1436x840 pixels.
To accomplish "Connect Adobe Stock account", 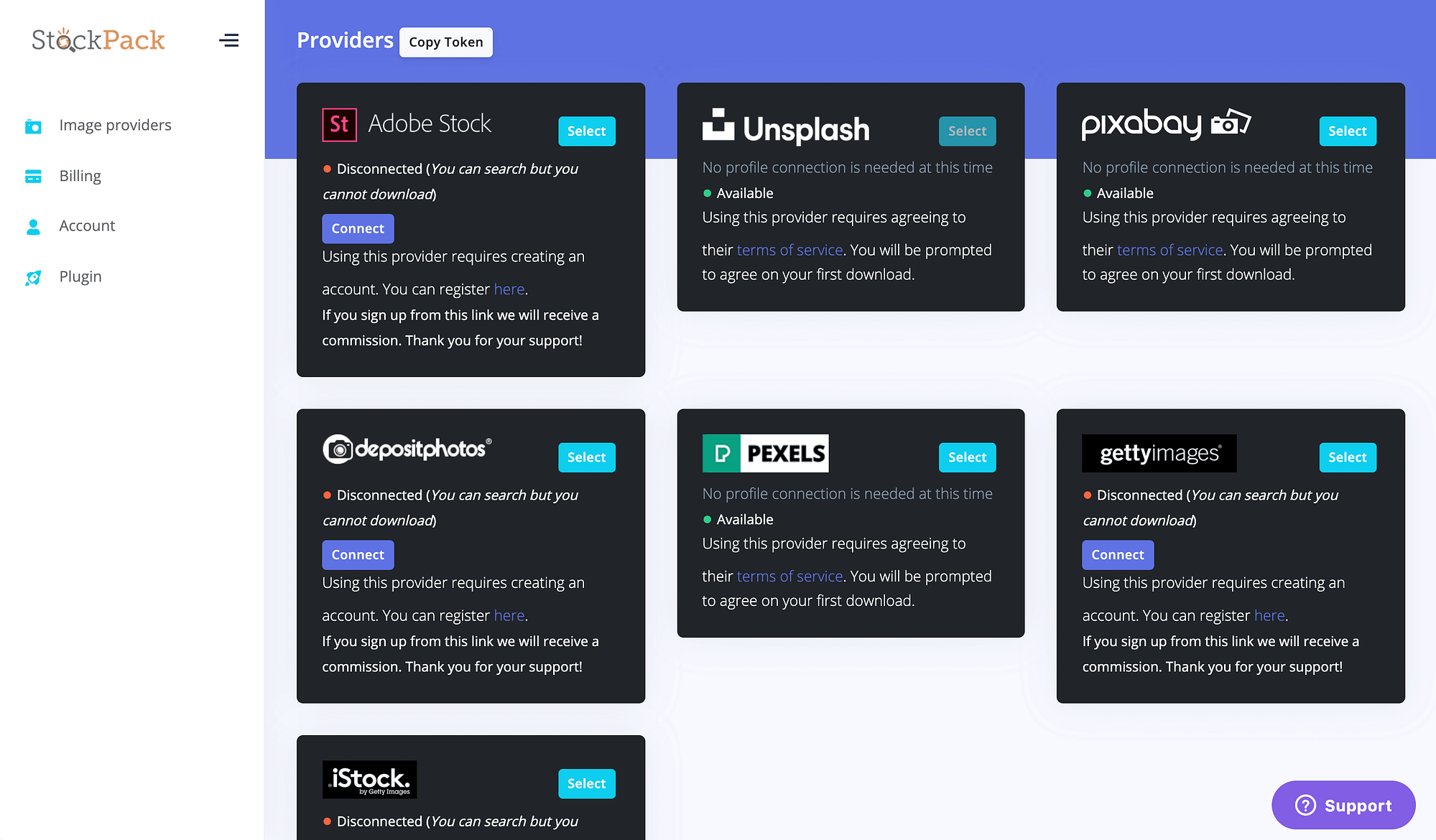I will 358,228.
